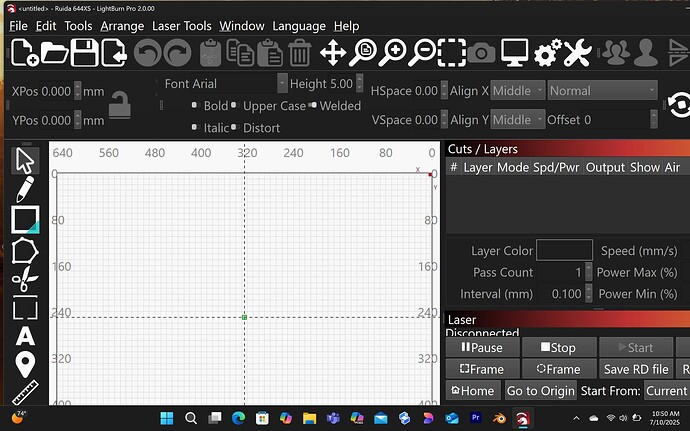Copy selection with the Copy icon
The height and width of the screenshot is (431, 690).
point(240,53)
